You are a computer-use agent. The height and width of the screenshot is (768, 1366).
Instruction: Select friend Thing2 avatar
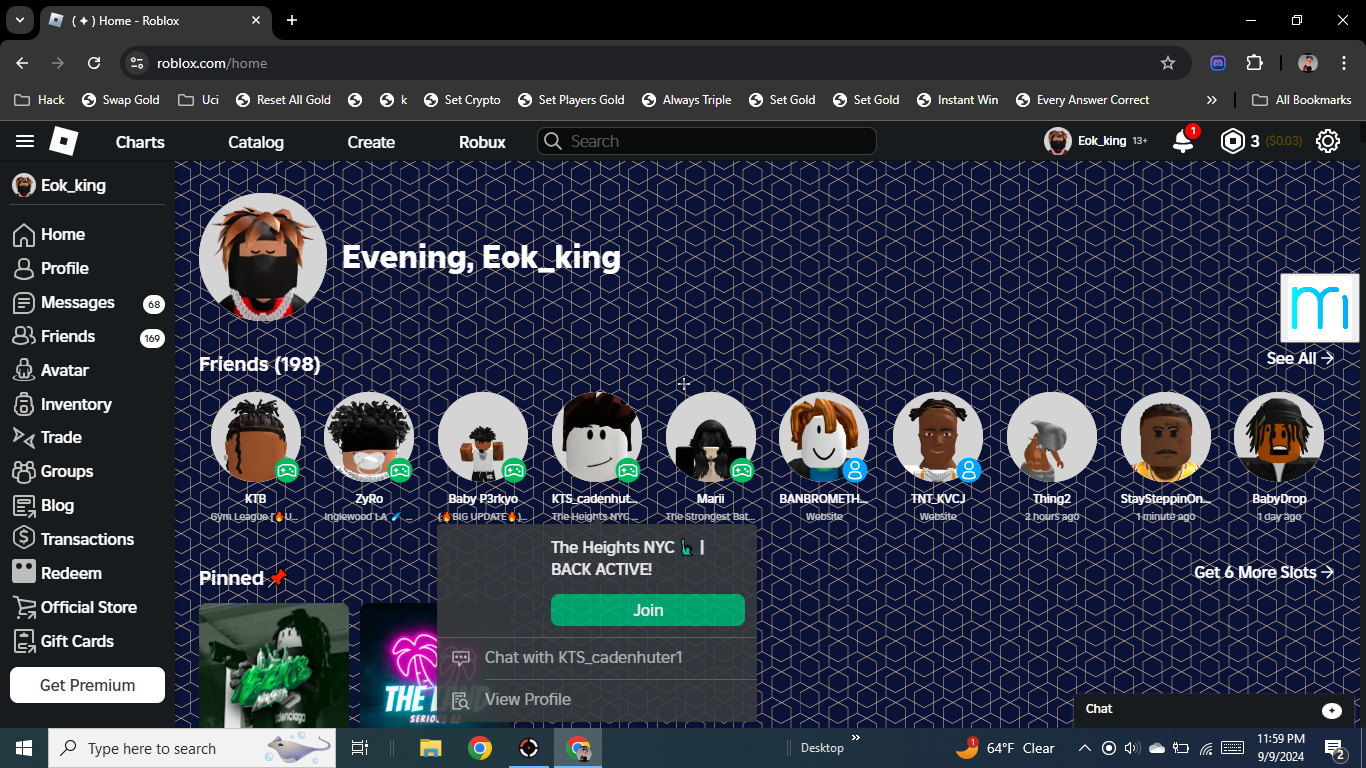(x=1052, y=437)
